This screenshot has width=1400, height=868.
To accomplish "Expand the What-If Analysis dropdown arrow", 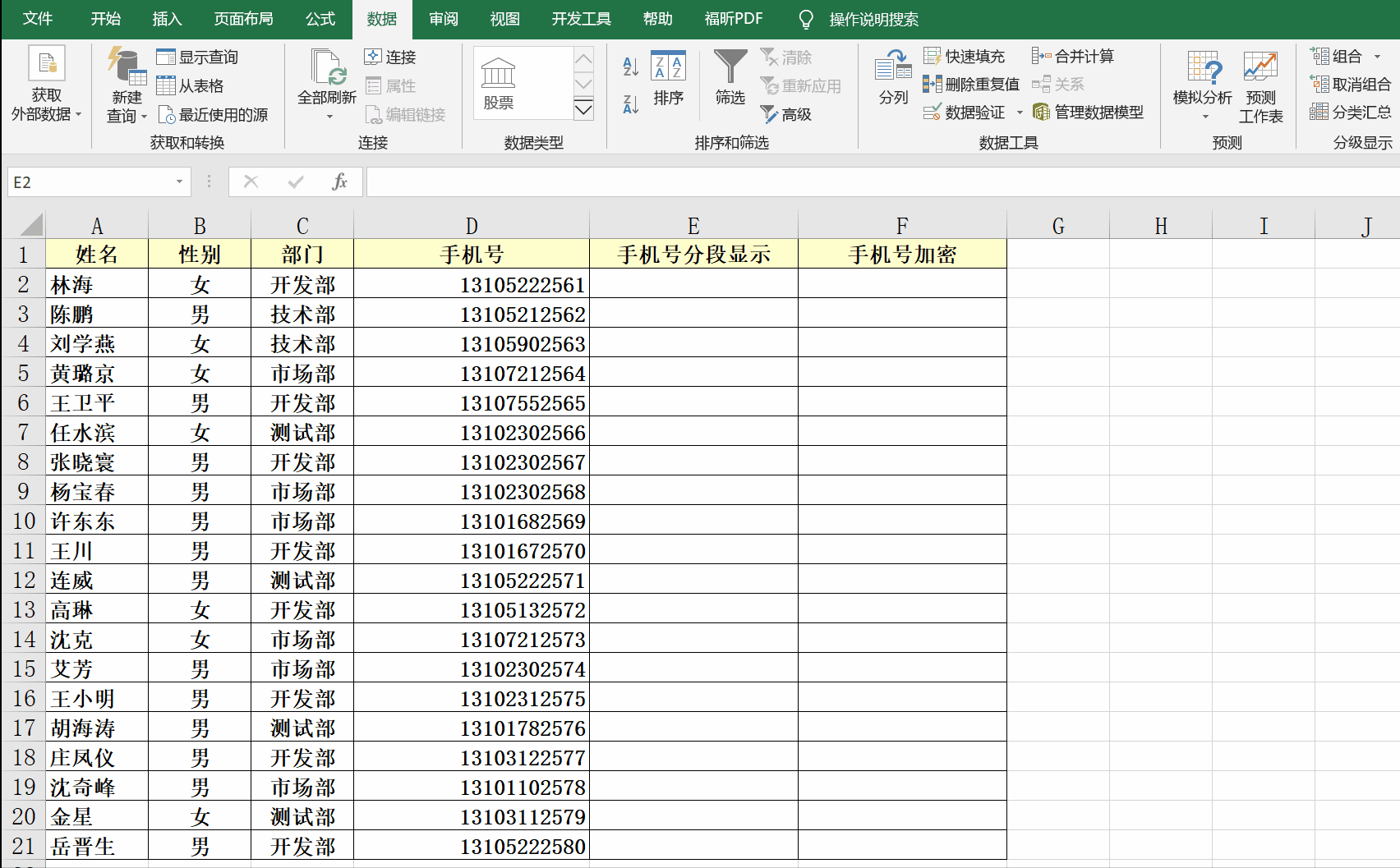I will (1205, 117).
